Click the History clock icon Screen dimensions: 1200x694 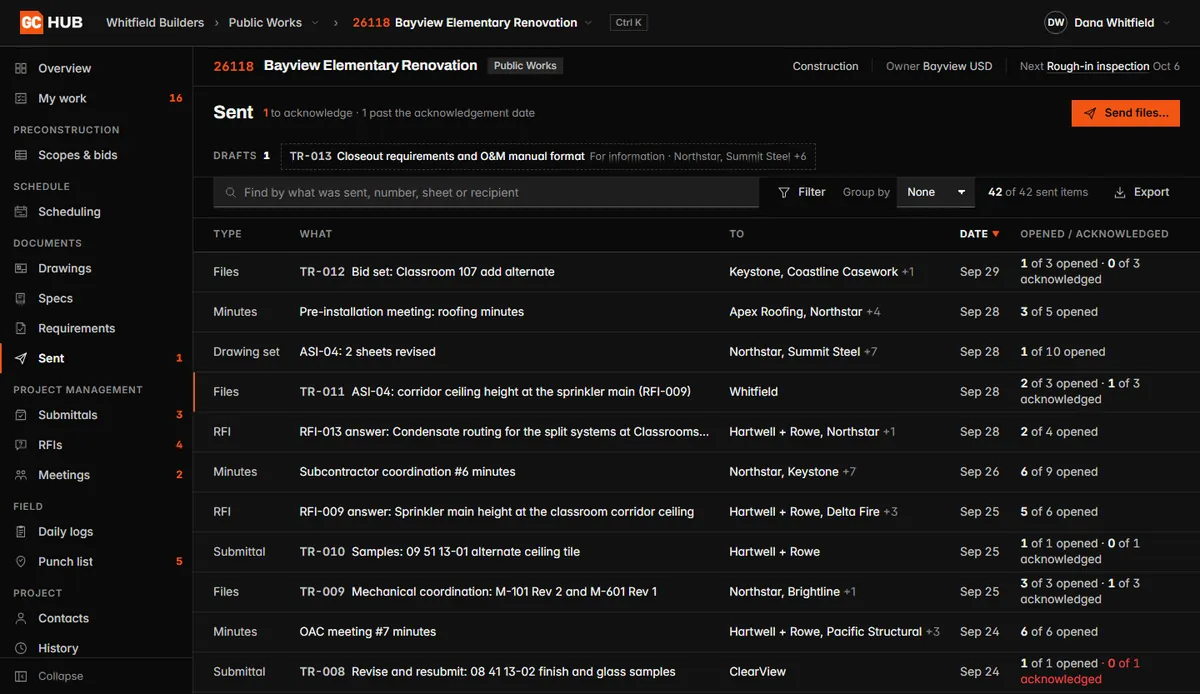[21, 648]
